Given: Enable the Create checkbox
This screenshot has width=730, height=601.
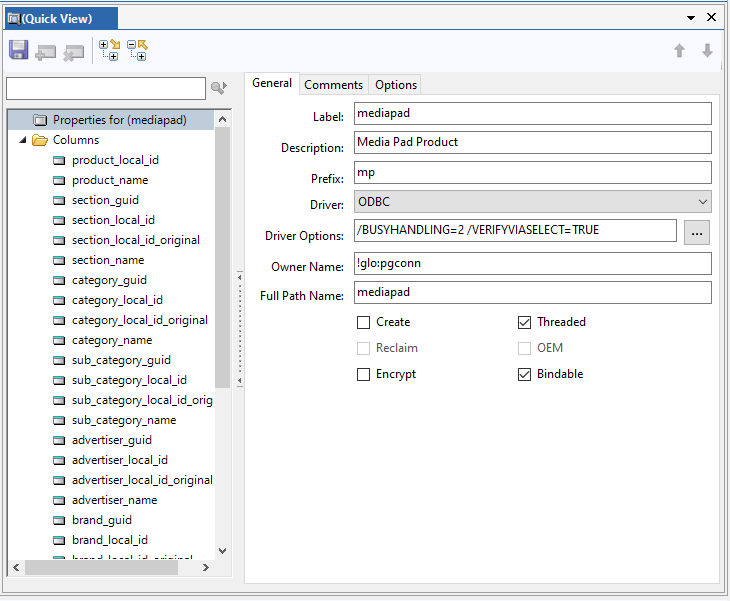Looking at the screenshot, I should (x=364, y=322).
